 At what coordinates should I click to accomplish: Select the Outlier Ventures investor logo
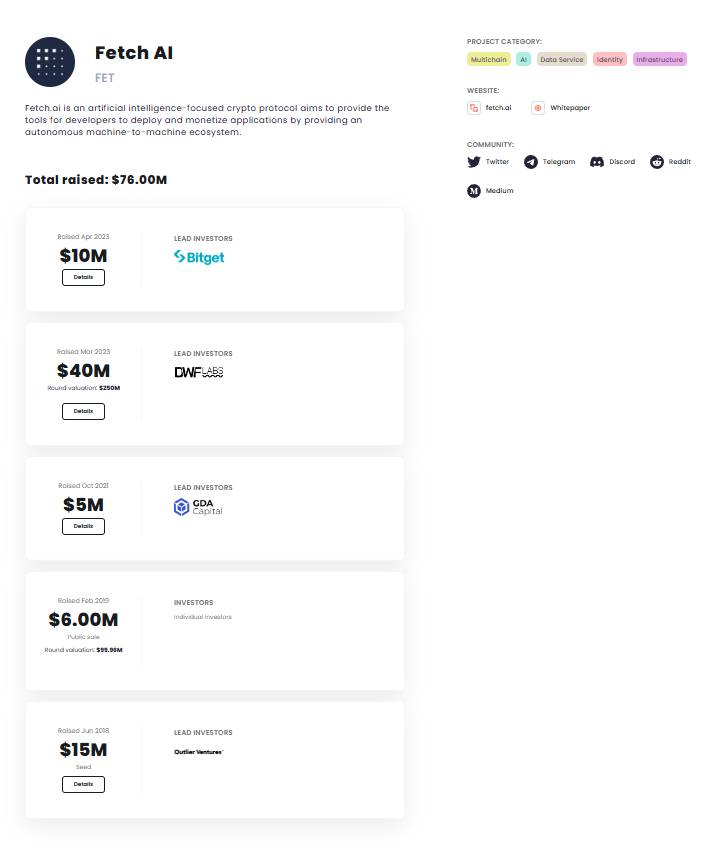199,752
